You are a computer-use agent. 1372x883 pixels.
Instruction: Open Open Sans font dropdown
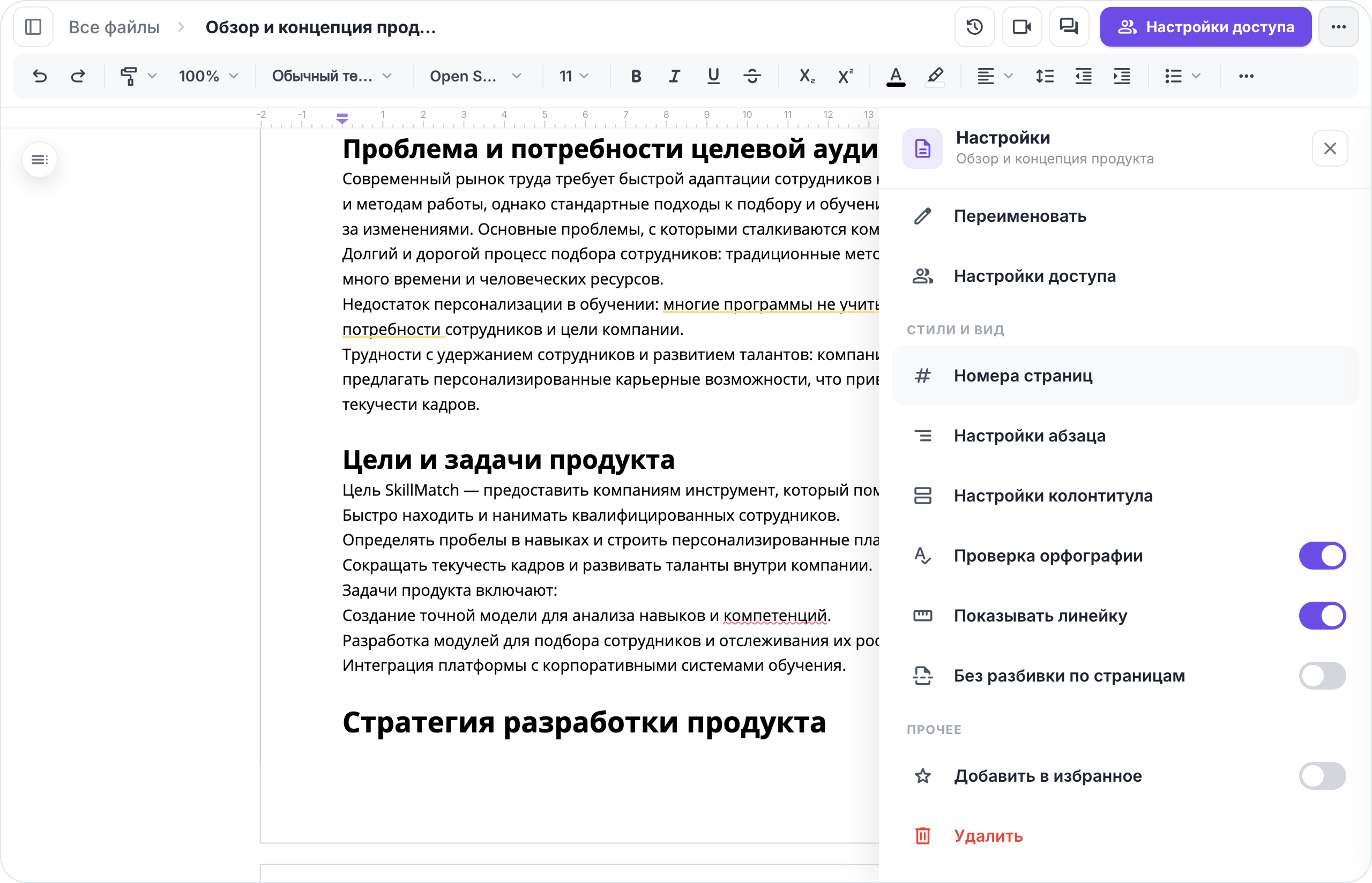pyautogui.click(x=475, y=76)
